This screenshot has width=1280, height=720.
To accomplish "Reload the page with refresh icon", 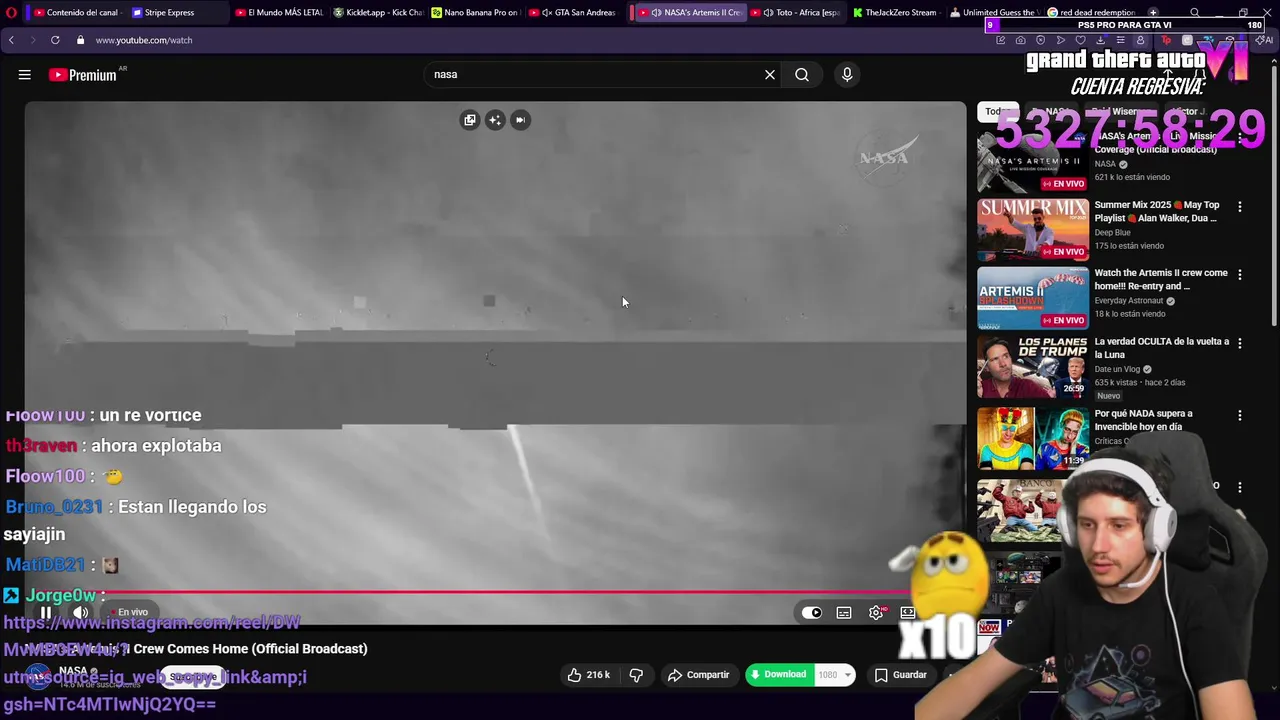I will pos(55,40).
